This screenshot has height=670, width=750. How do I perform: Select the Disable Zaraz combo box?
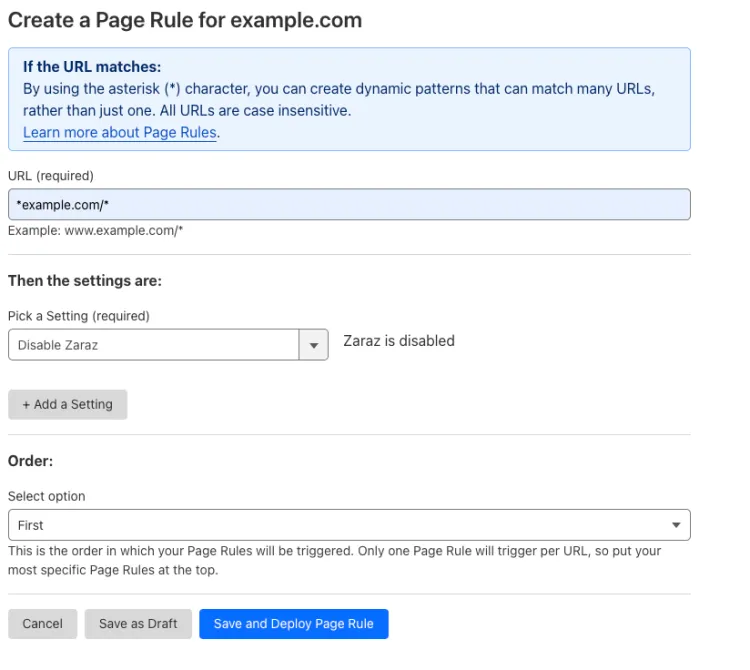154,345
